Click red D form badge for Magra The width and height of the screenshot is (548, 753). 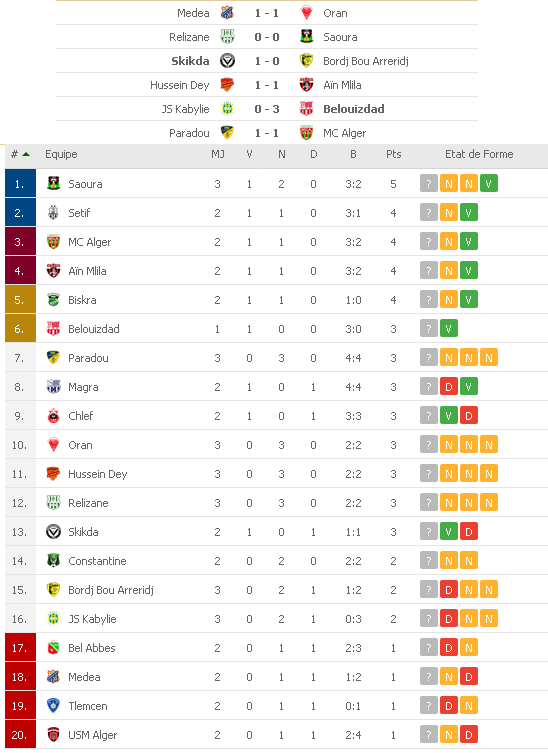tap(449, 387)
